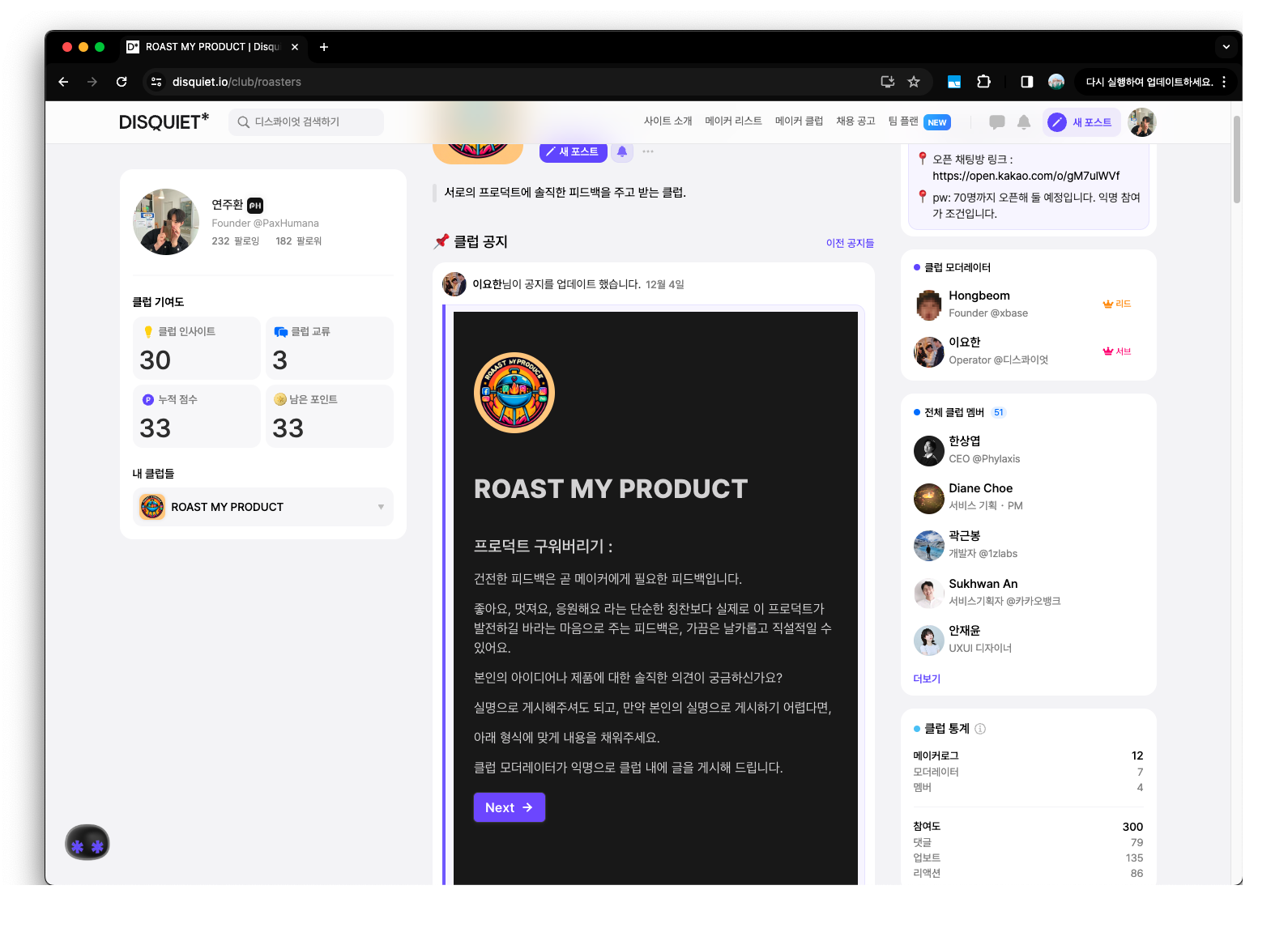Toggle club notification bell
The height and width of the screenshot is (945, 1288).
click(x=622, y=151)
